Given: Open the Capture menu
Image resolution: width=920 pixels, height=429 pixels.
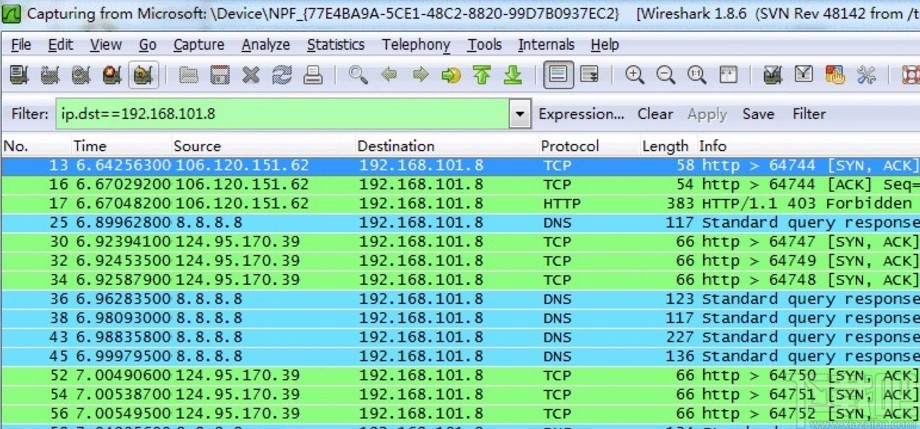Looking at the screenshot, I should coord(199,45).
